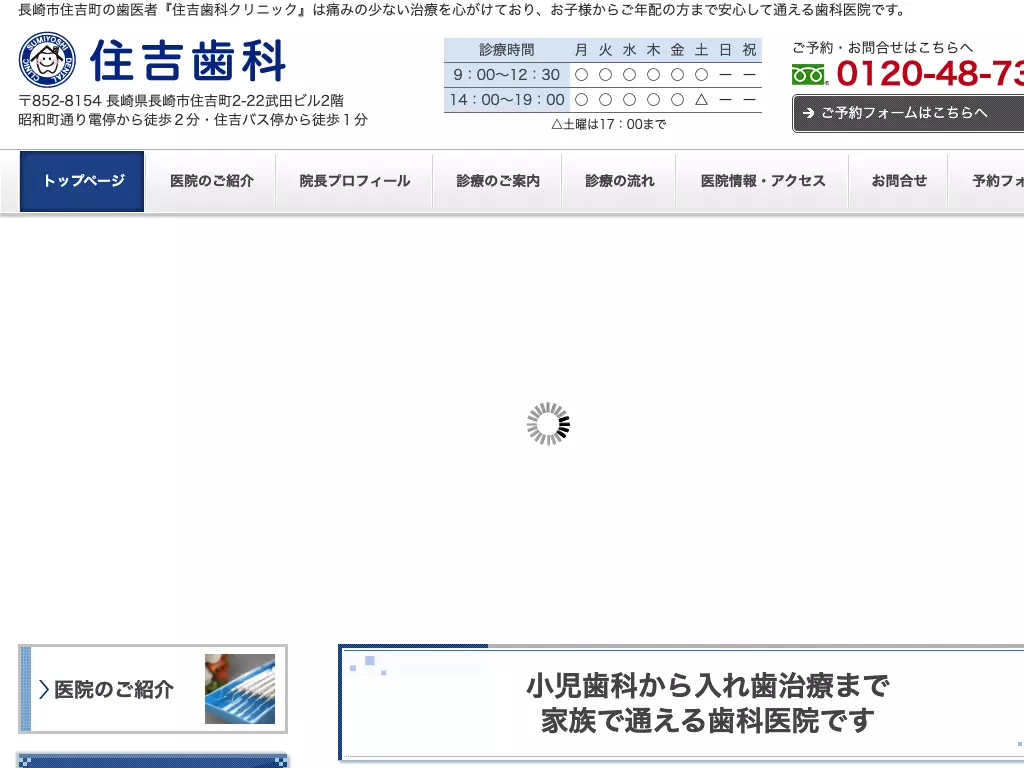Click the 小児歯科から入れ歯治療まで heading

[708, 686]
